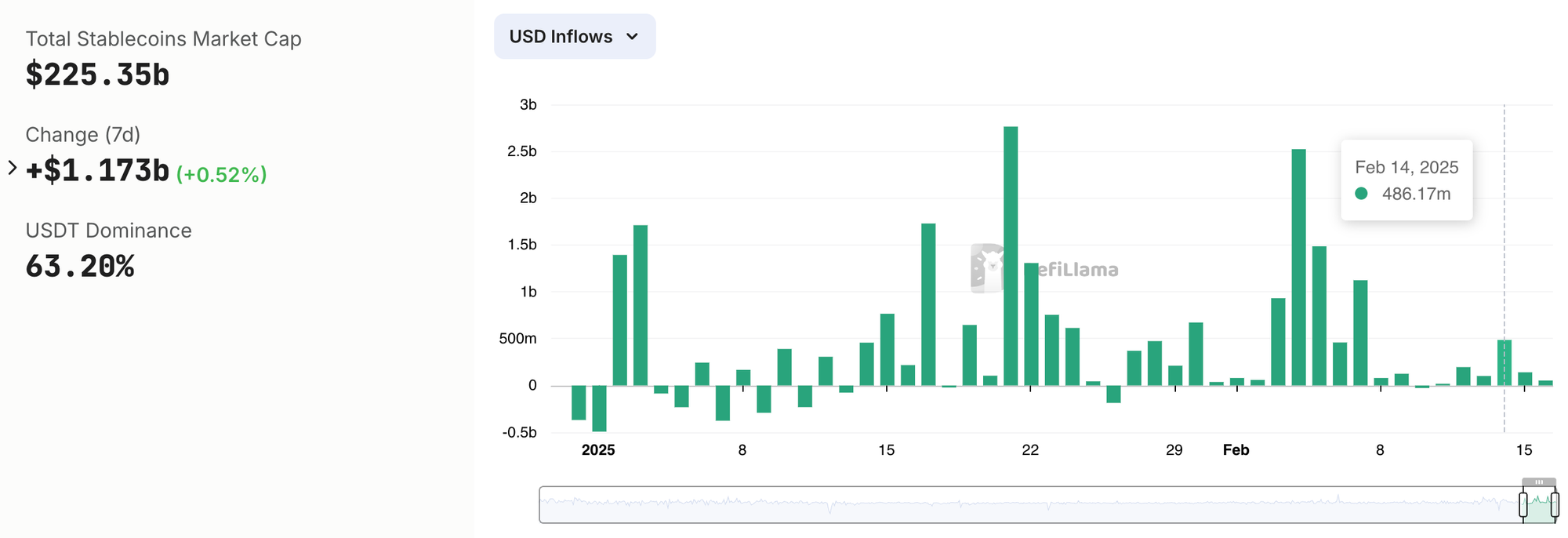Click the right handle of range slider
Image resolution: width=1568 pixels, height=538 pixels.
click(x=1555, y=504)
